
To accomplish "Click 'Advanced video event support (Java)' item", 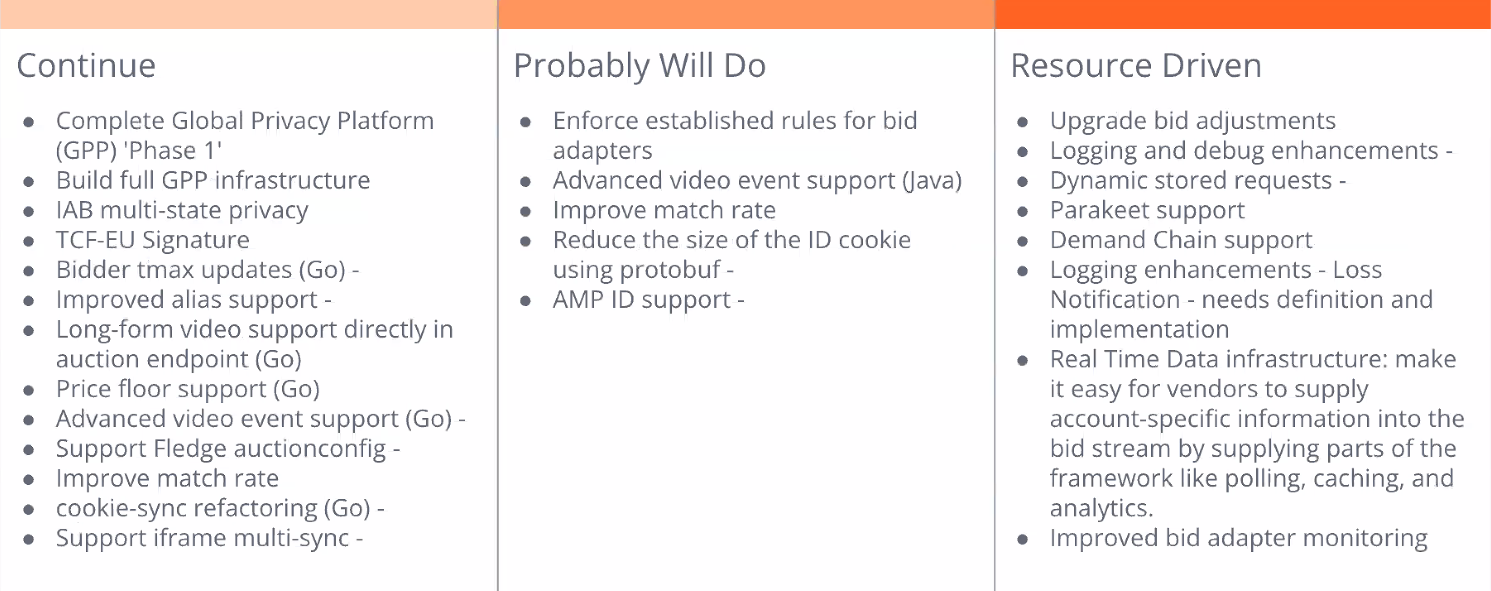I will point(757,181).
